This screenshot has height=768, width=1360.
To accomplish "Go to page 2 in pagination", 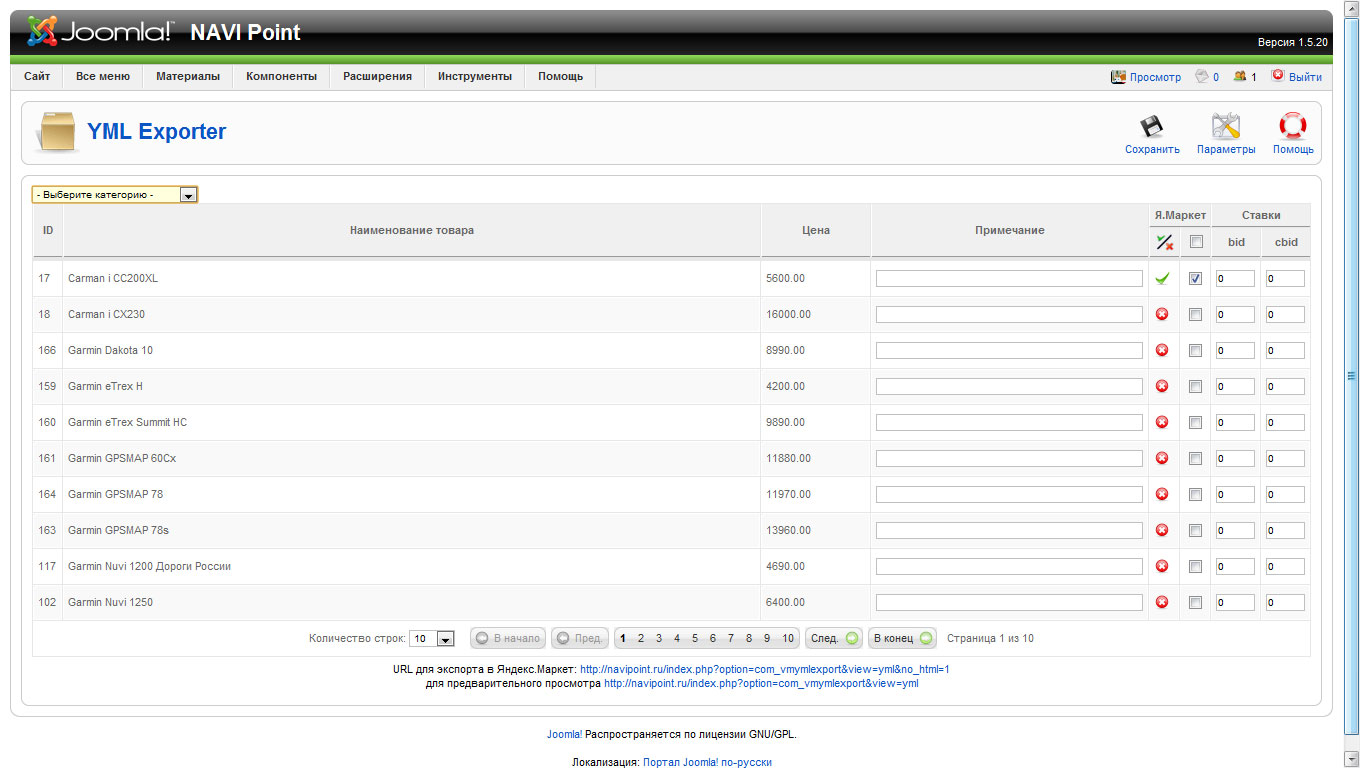I will point(641,638).
